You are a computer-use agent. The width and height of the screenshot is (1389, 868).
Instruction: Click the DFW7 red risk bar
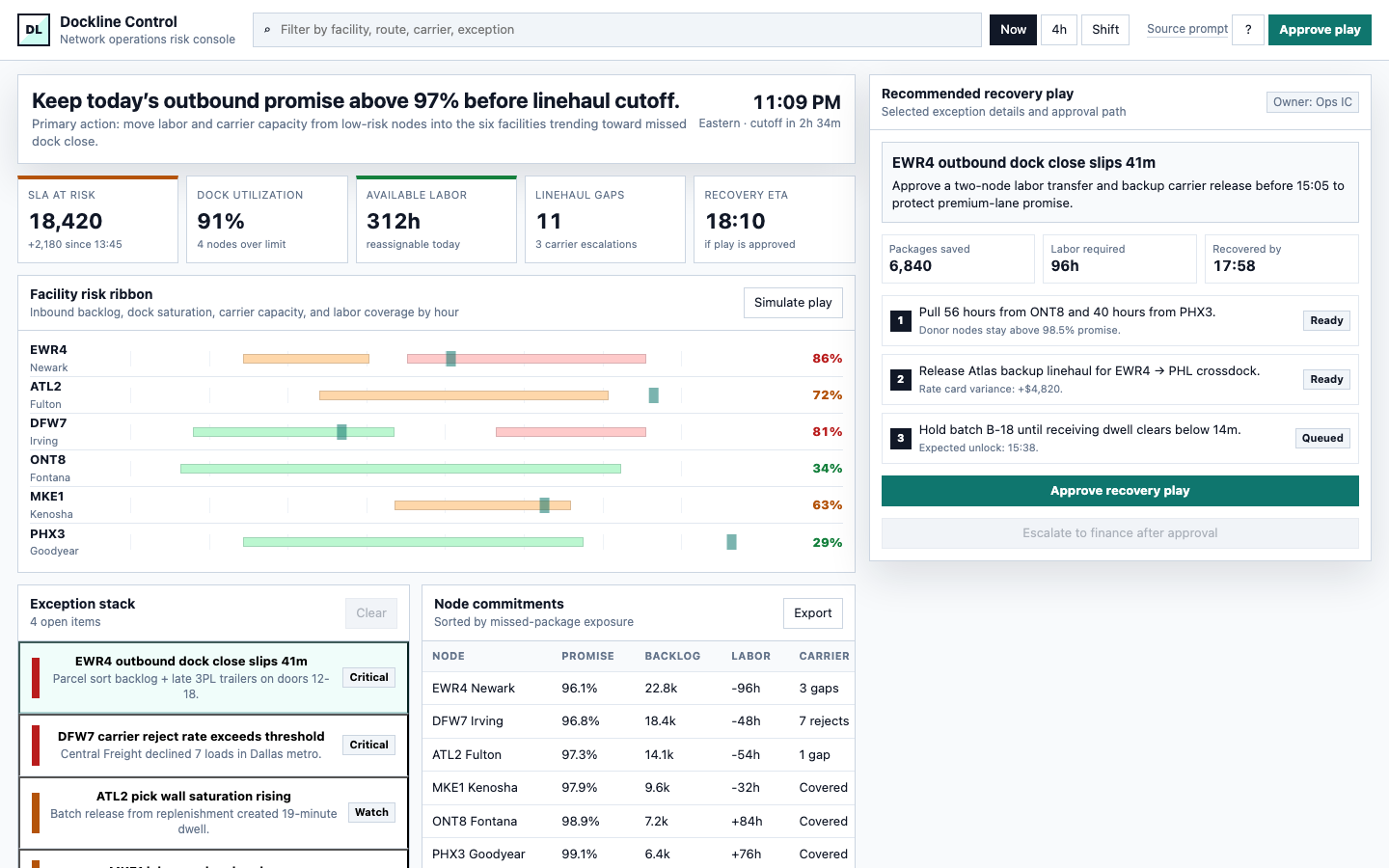pyautogui.click(x=571, y=432)
